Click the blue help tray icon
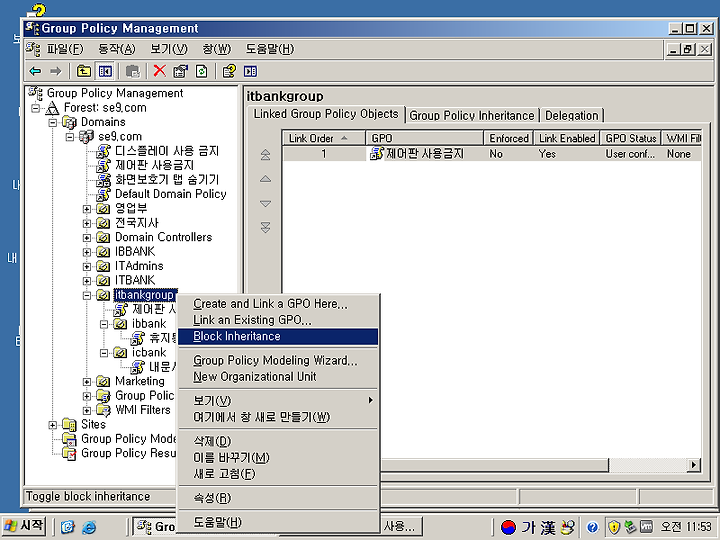The width and height of the screenshot is (720, 540). 592,527
